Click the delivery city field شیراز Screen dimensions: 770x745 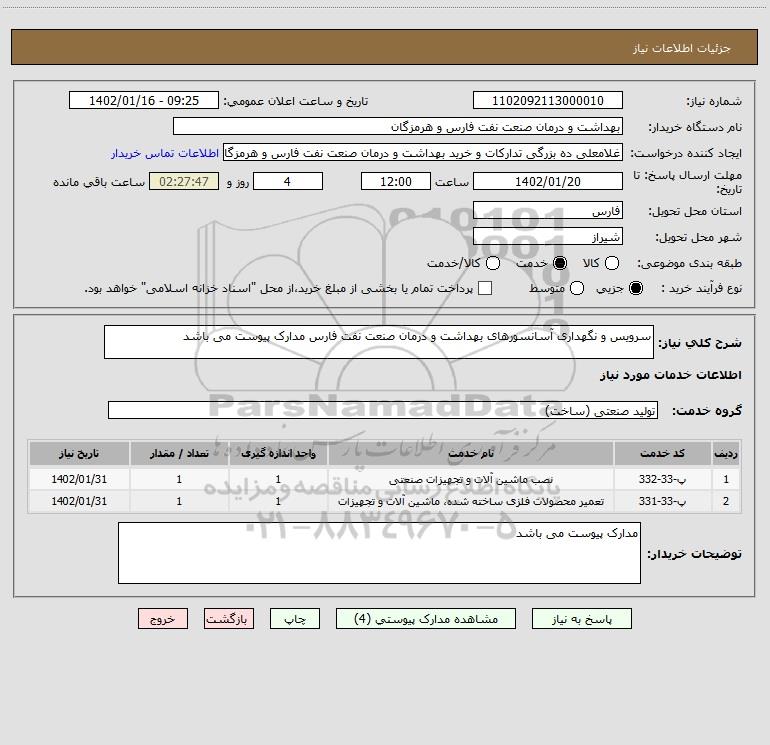pyautogui.click(x=548, y=237)
